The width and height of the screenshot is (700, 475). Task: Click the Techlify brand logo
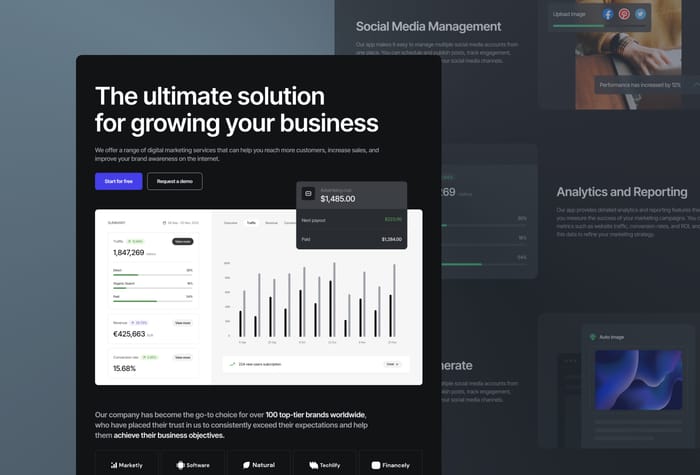tap(325, 465)
